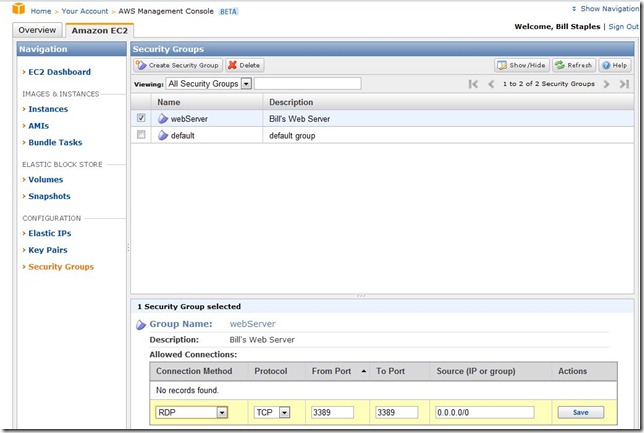Refresh the security groups list
Image resolution: width=644 pixels, height=433 pixels.
(574, 65)
